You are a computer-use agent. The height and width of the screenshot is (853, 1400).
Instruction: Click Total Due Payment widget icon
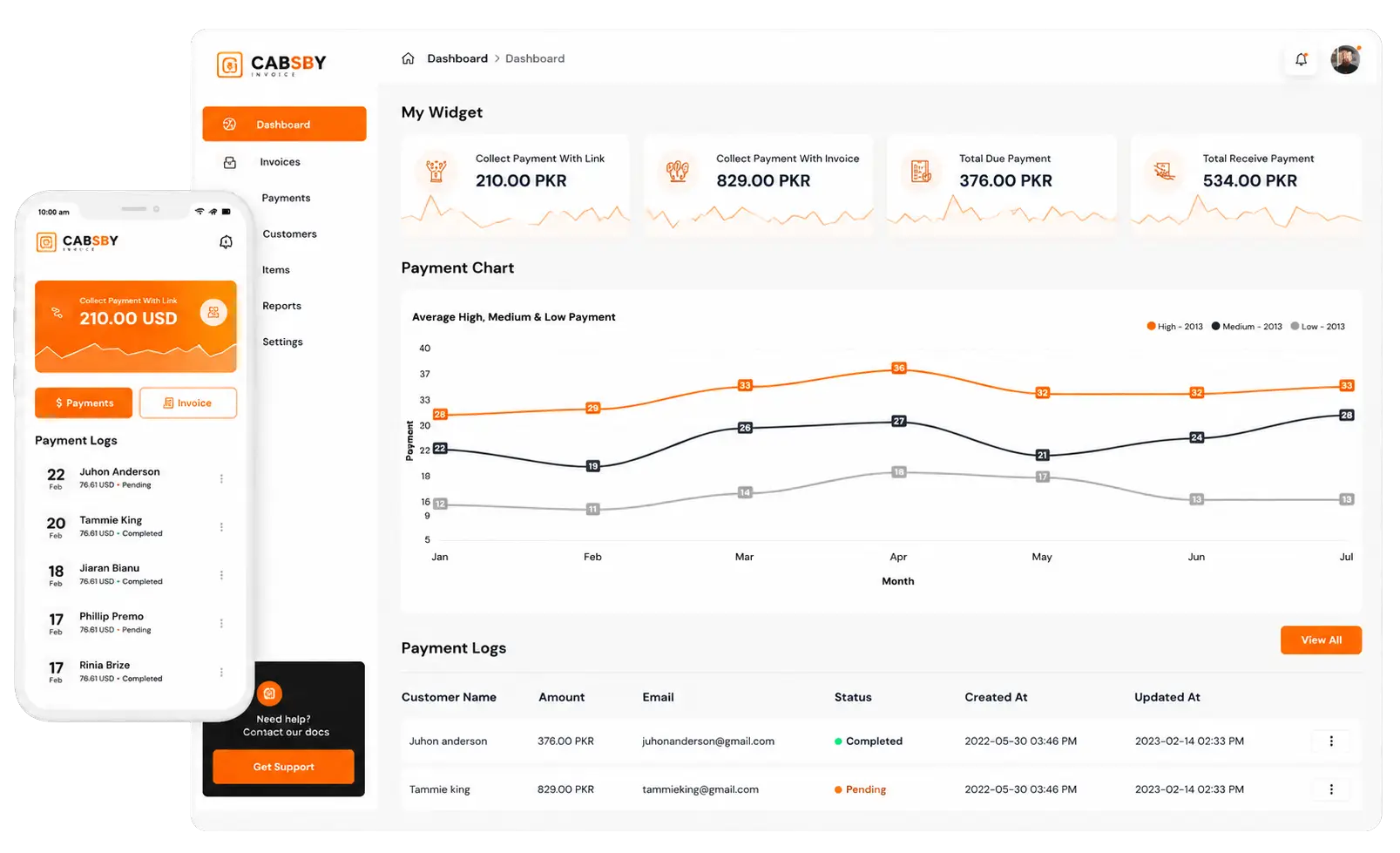pyautogui.click(x=921, y=171)
